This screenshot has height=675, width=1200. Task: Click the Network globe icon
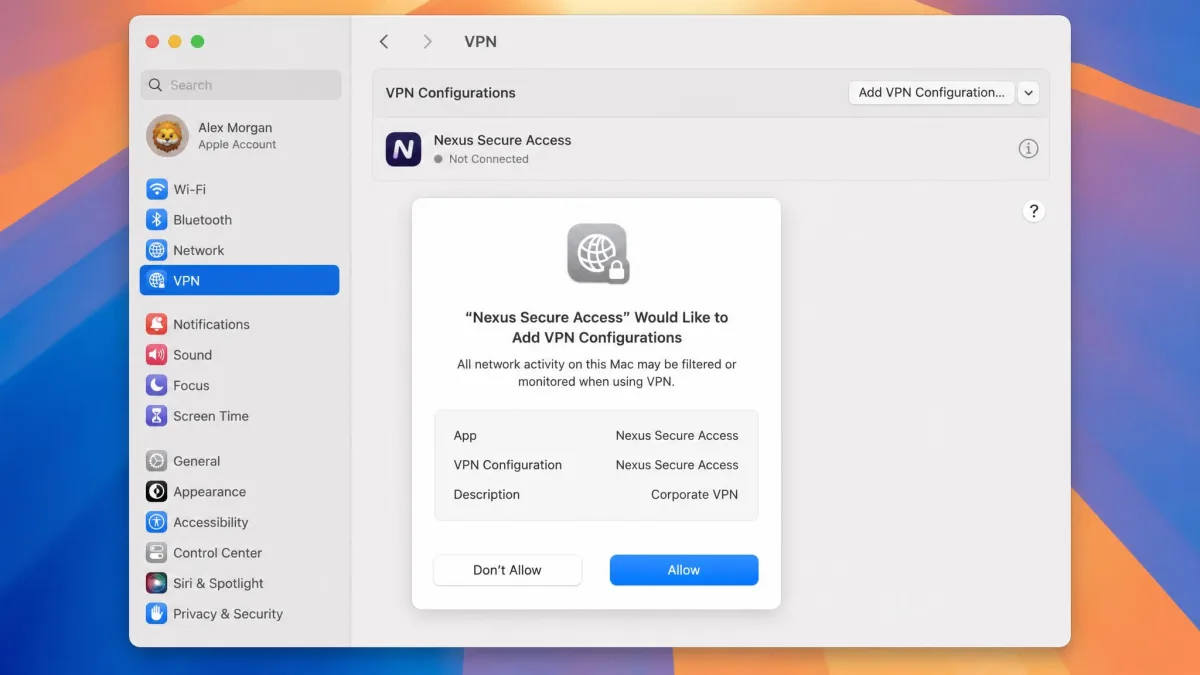[x=156, y=250]
